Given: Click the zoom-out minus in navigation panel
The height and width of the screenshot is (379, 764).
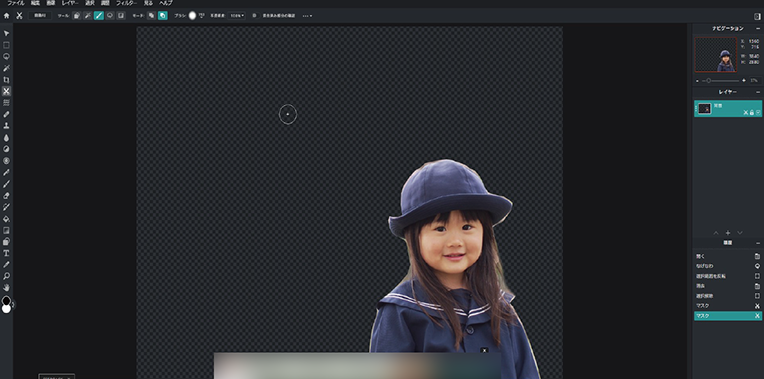Looking at the screenshot, I should click(x=697, y=80).
